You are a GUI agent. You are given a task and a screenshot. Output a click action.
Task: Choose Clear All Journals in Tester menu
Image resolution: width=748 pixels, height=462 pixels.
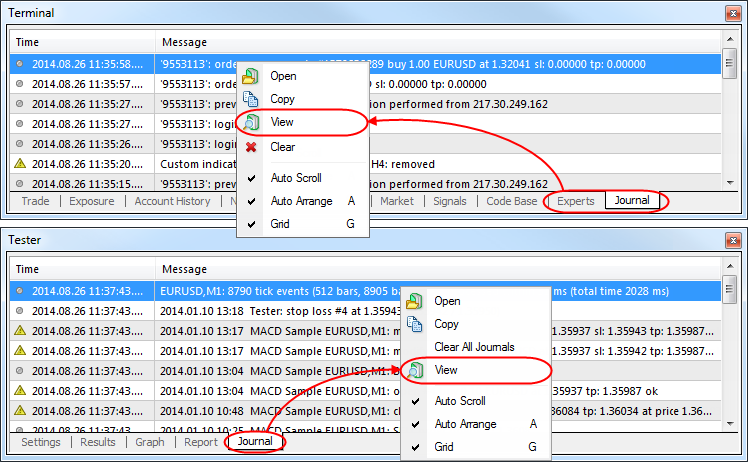pyautogui.click(x=474, y=347)
